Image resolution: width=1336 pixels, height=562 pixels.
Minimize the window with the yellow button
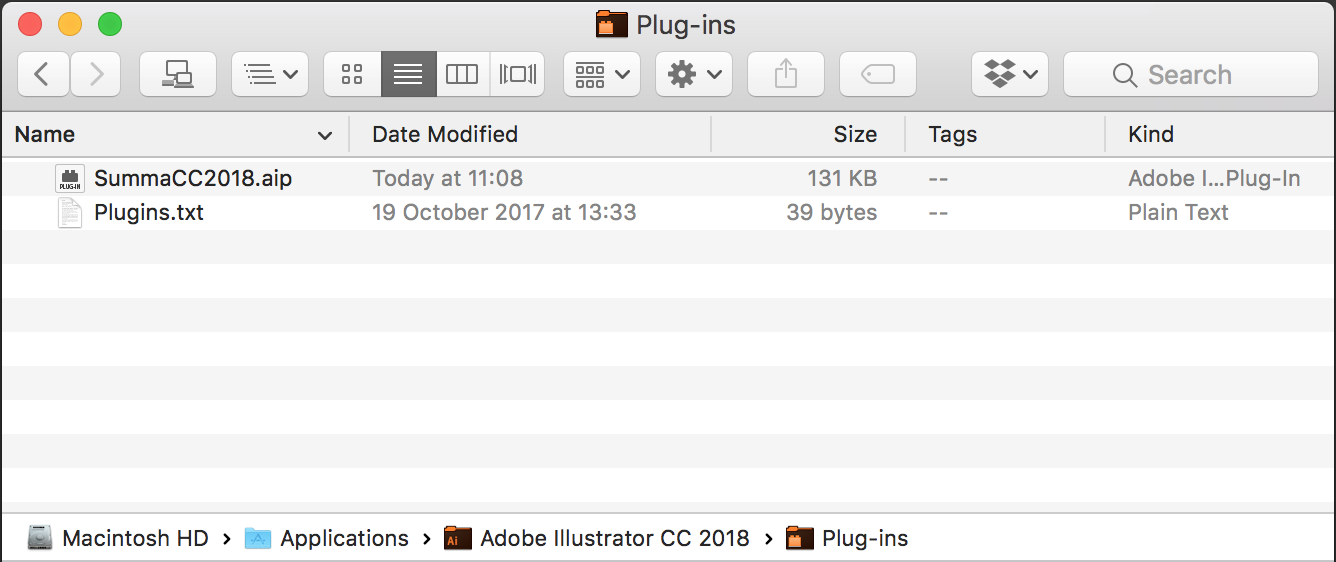[70, 24]
